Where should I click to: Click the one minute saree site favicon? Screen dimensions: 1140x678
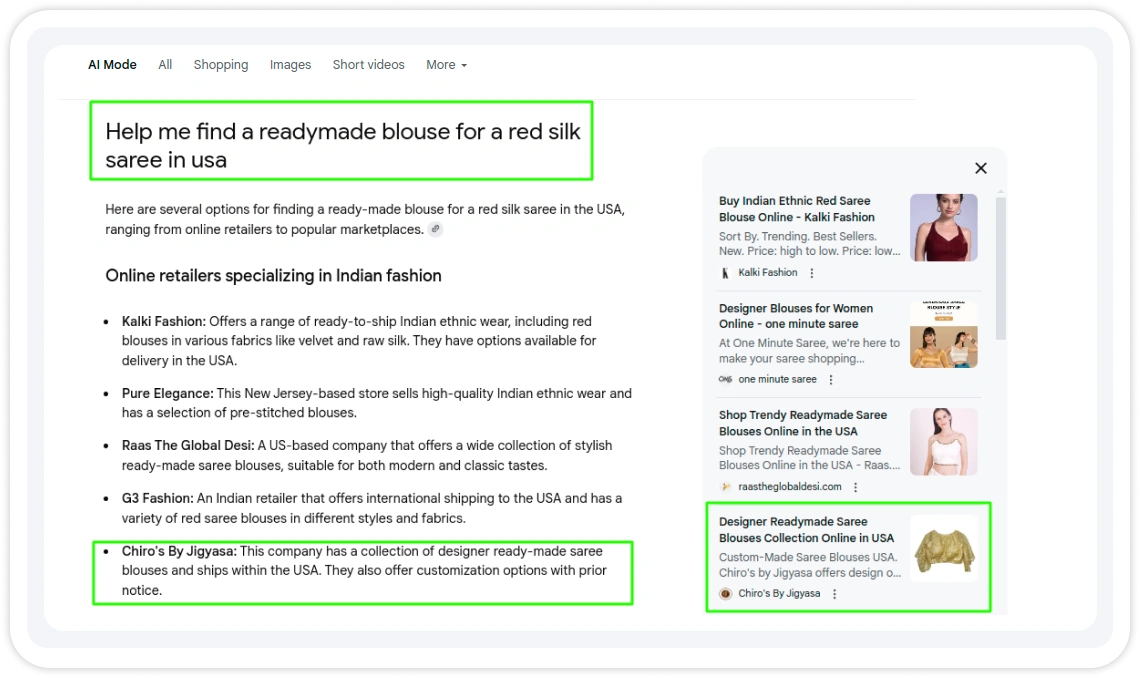pos(725,379)
